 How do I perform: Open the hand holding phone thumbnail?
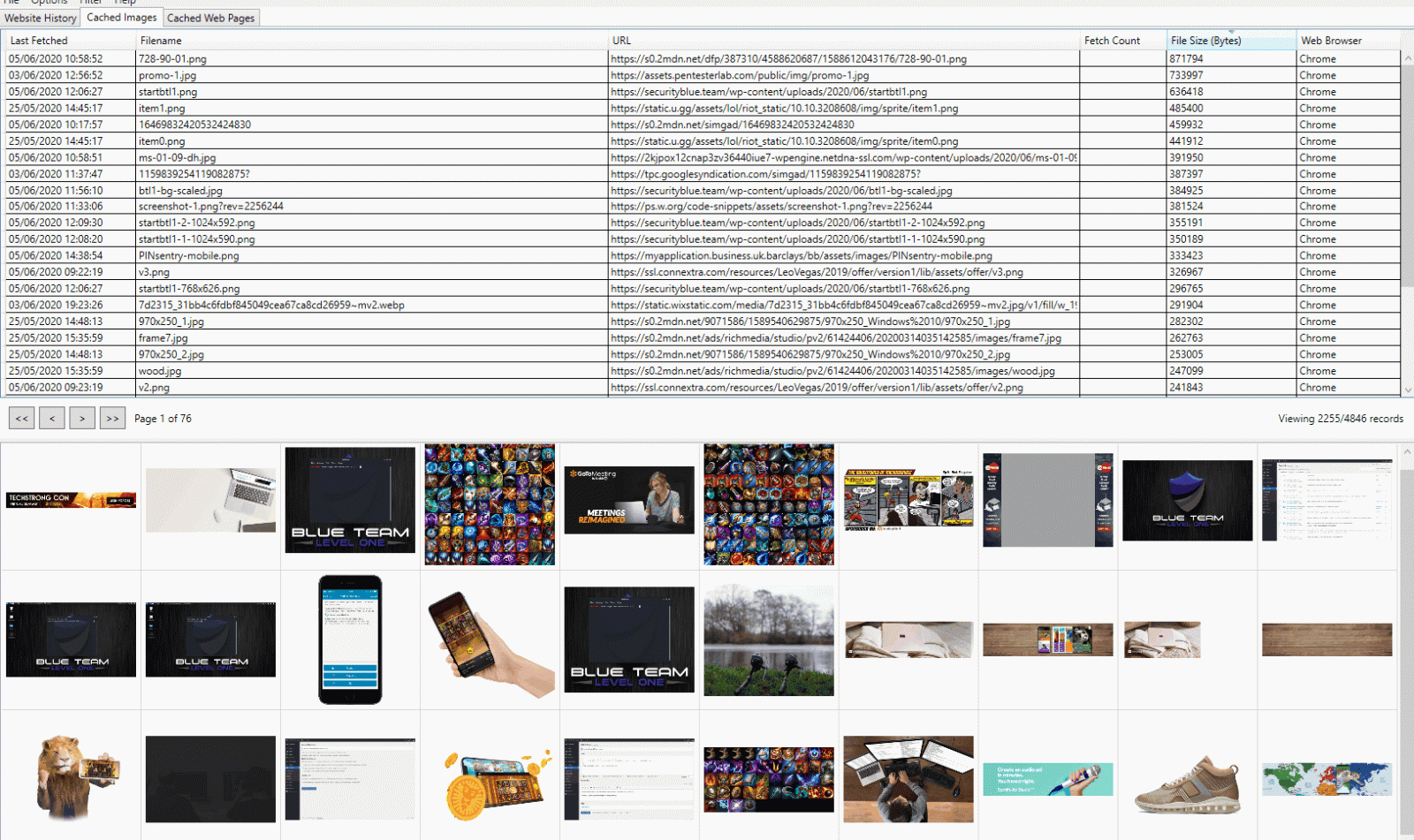tap(490, 642)
